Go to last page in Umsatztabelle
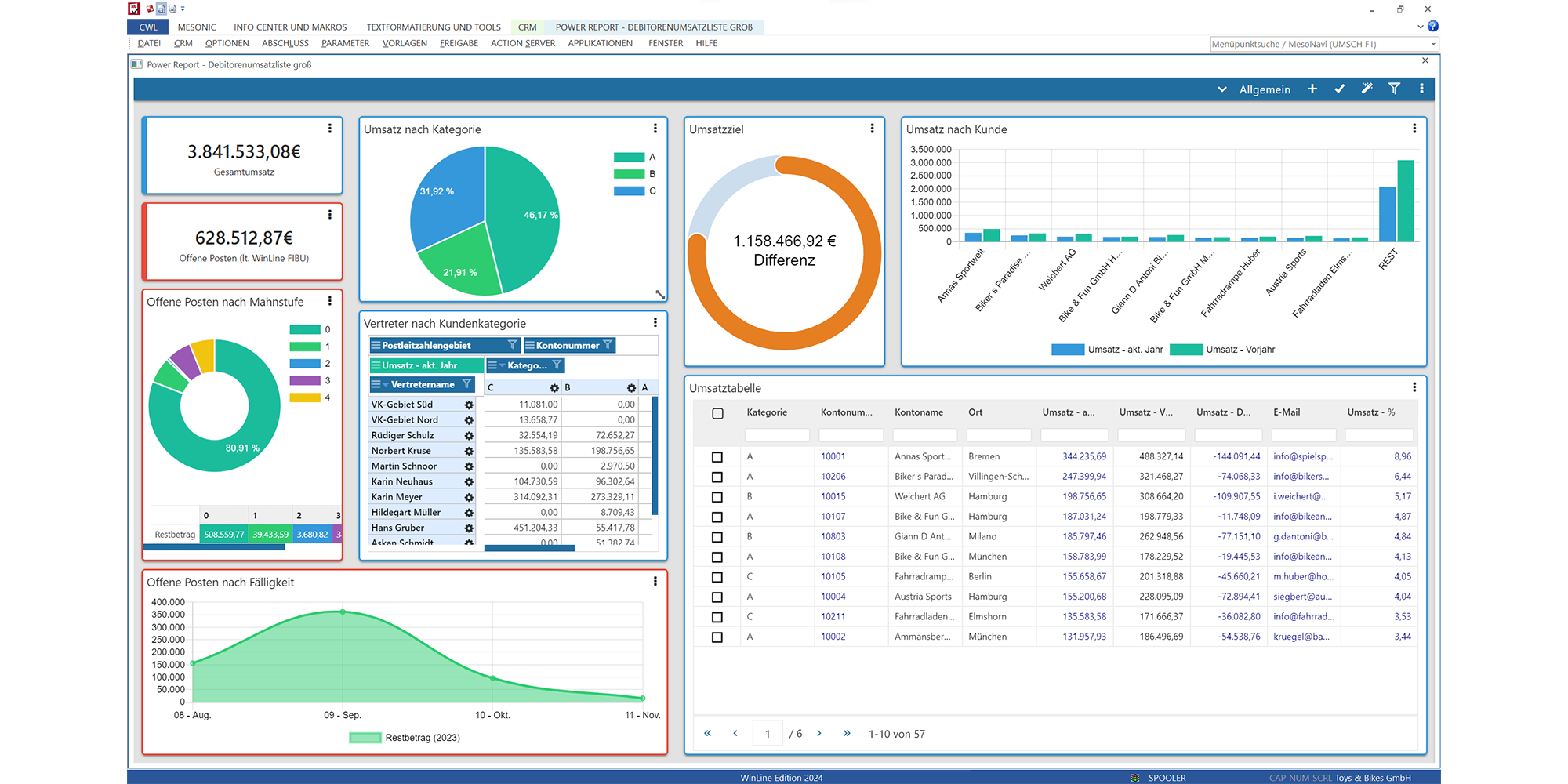 coord(847,734)
